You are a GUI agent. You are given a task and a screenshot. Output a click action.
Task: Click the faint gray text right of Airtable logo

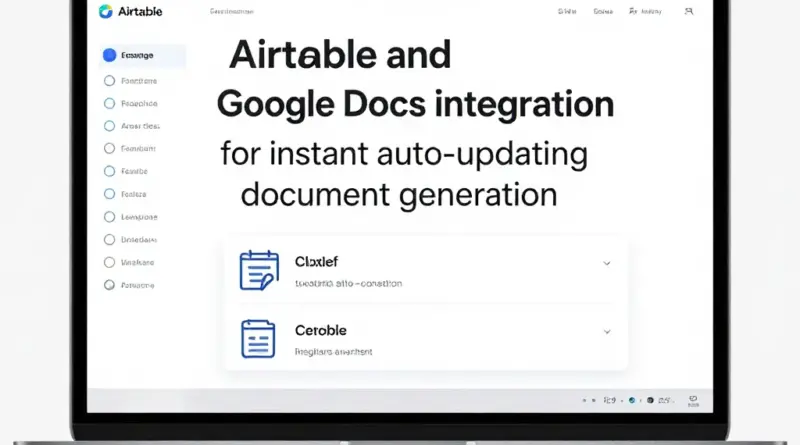(x=232, y=11)
